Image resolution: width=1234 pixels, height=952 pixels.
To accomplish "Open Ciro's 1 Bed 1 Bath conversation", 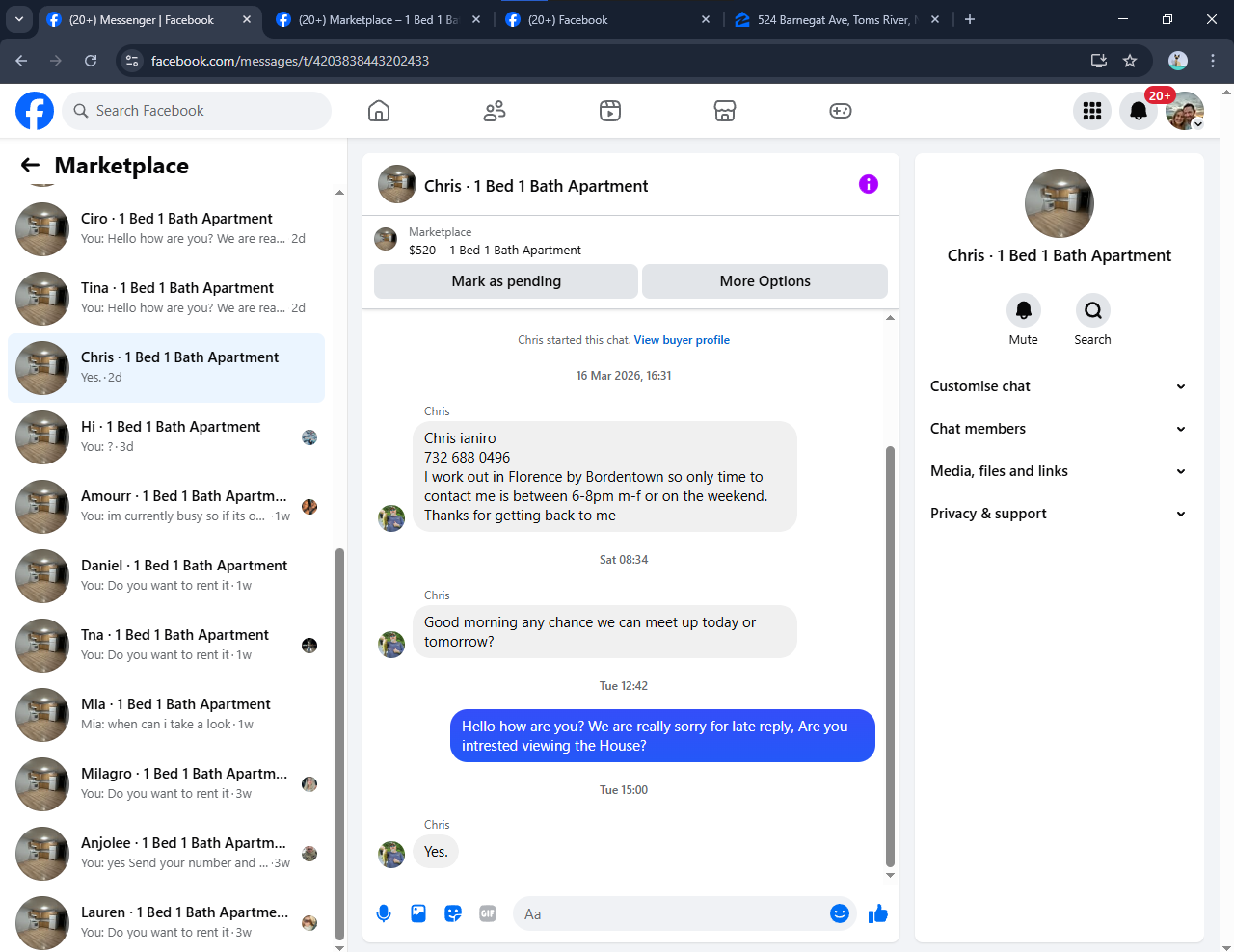I will point(166,229).
